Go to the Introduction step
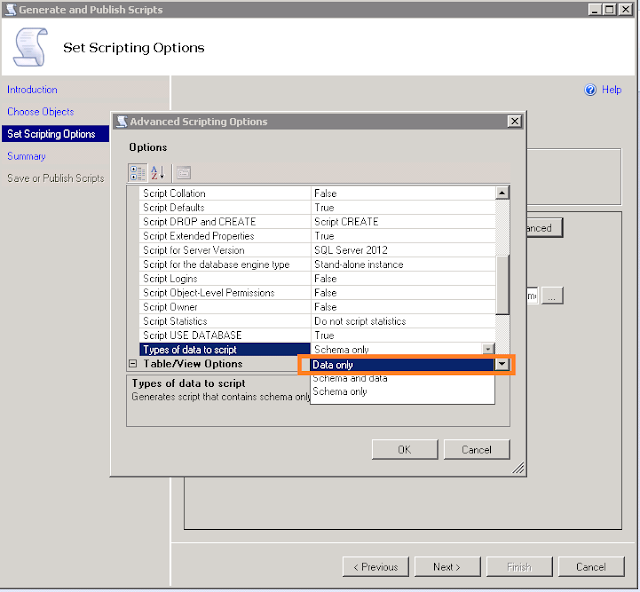The width and height of the screenshot is (640, 592). tap(32, 89)
